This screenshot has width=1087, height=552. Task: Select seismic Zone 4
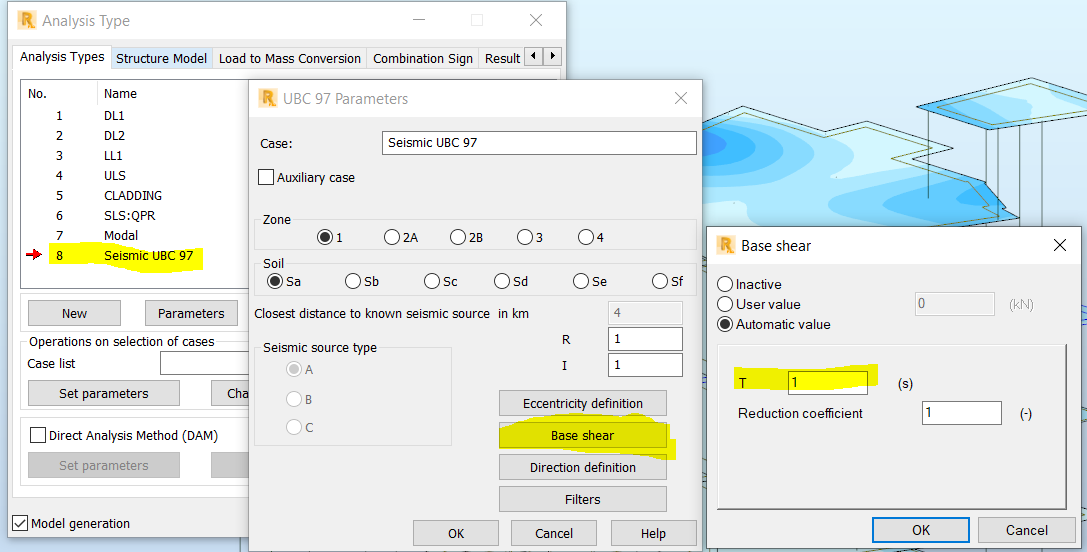pyautogui.click(x=586, y=237)
